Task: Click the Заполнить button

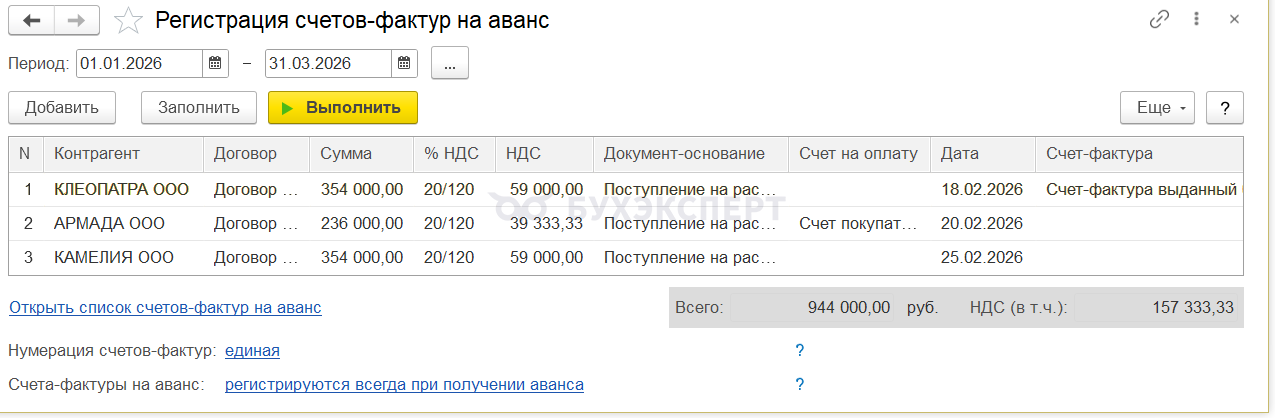Action: click(199, 108)
